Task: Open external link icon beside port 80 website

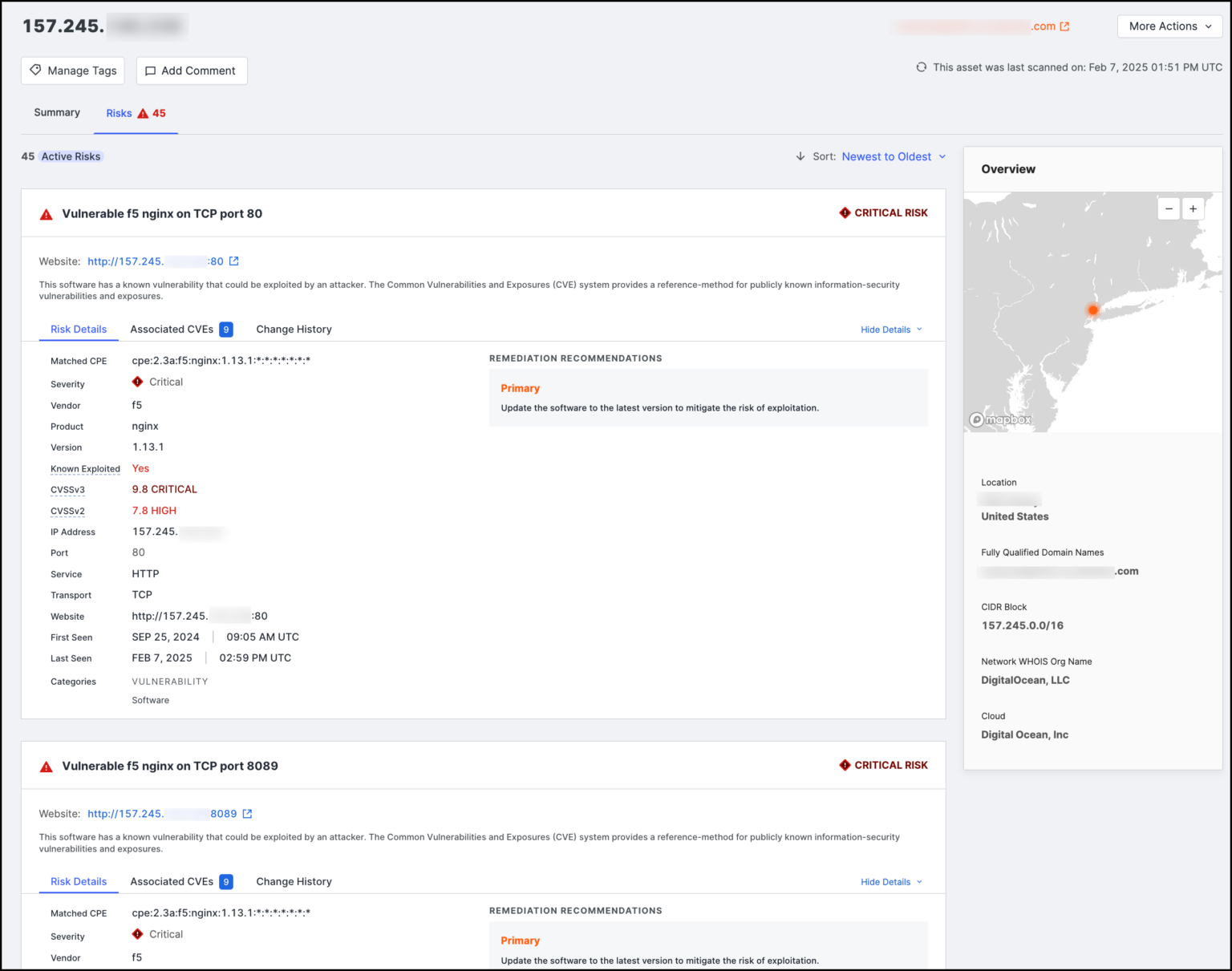Action: [234, 261]
